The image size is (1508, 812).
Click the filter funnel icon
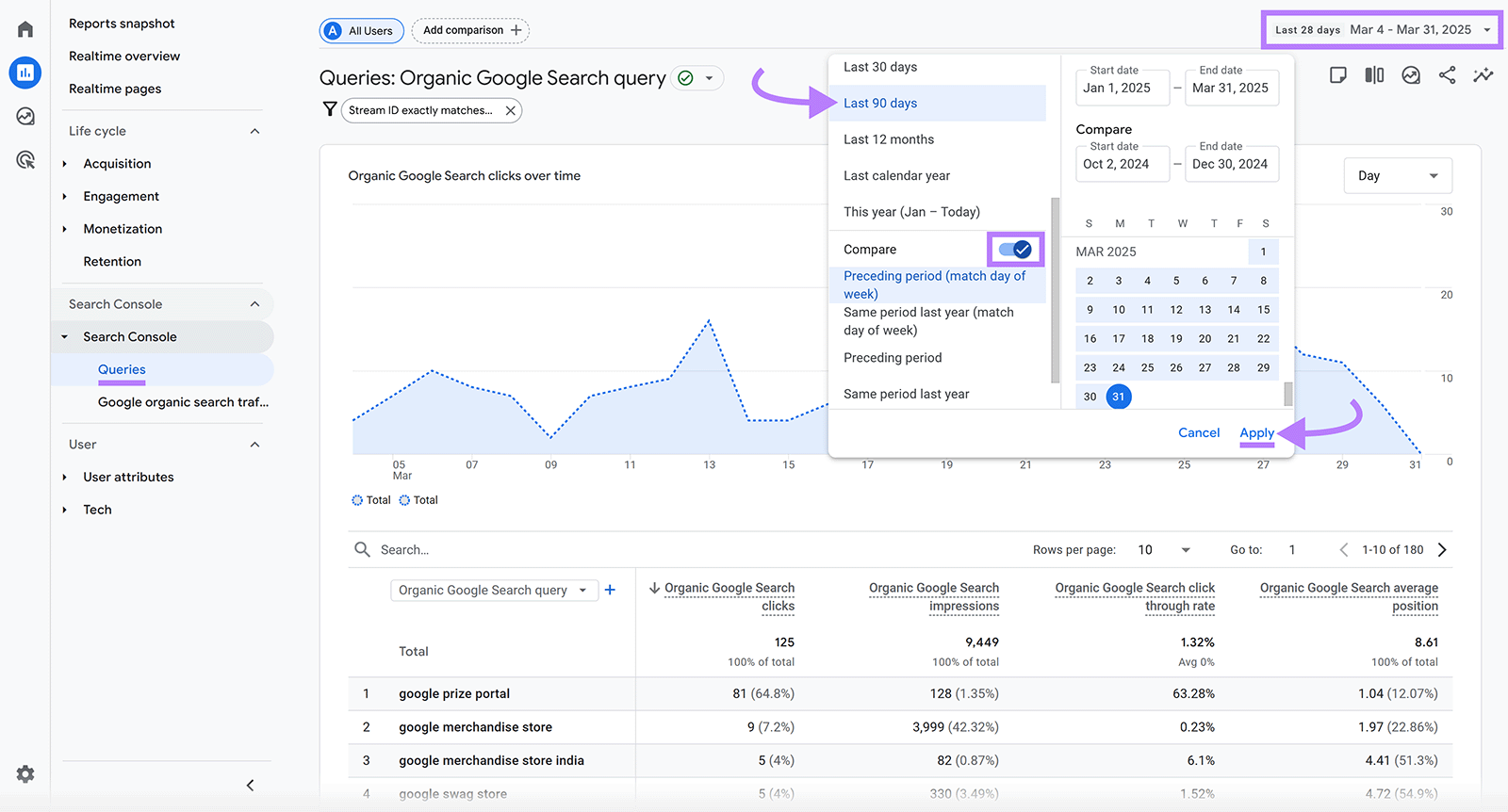(x=330, y=109)
